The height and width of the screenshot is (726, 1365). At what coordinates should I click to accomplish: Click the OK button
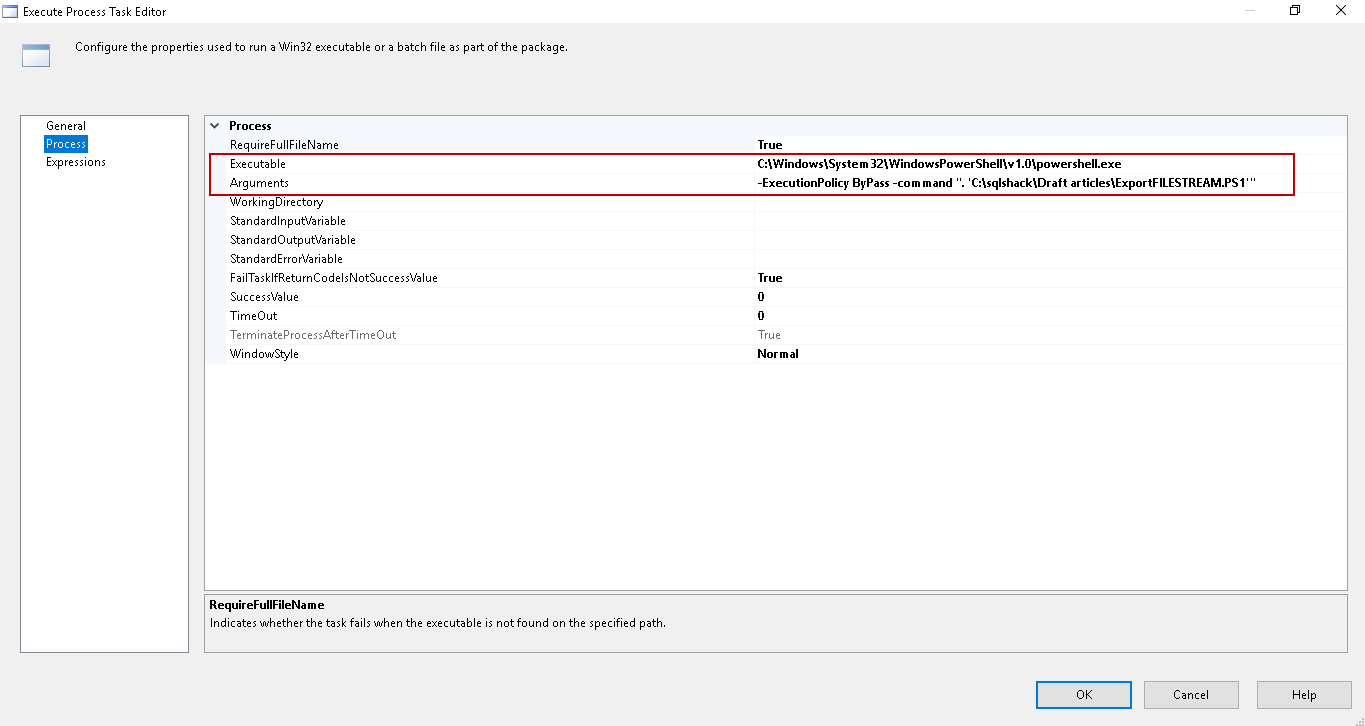click(x=1083, y=695)
